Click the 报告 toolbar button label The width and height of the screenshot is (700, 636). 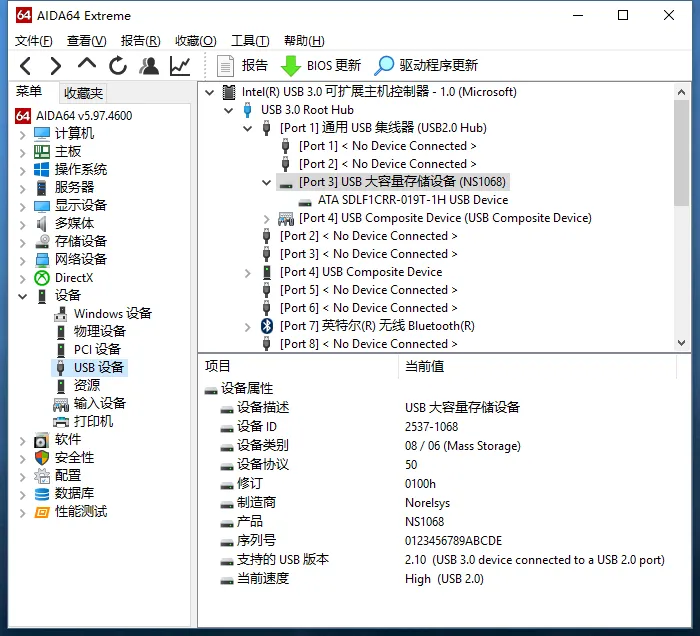point(255,66)
